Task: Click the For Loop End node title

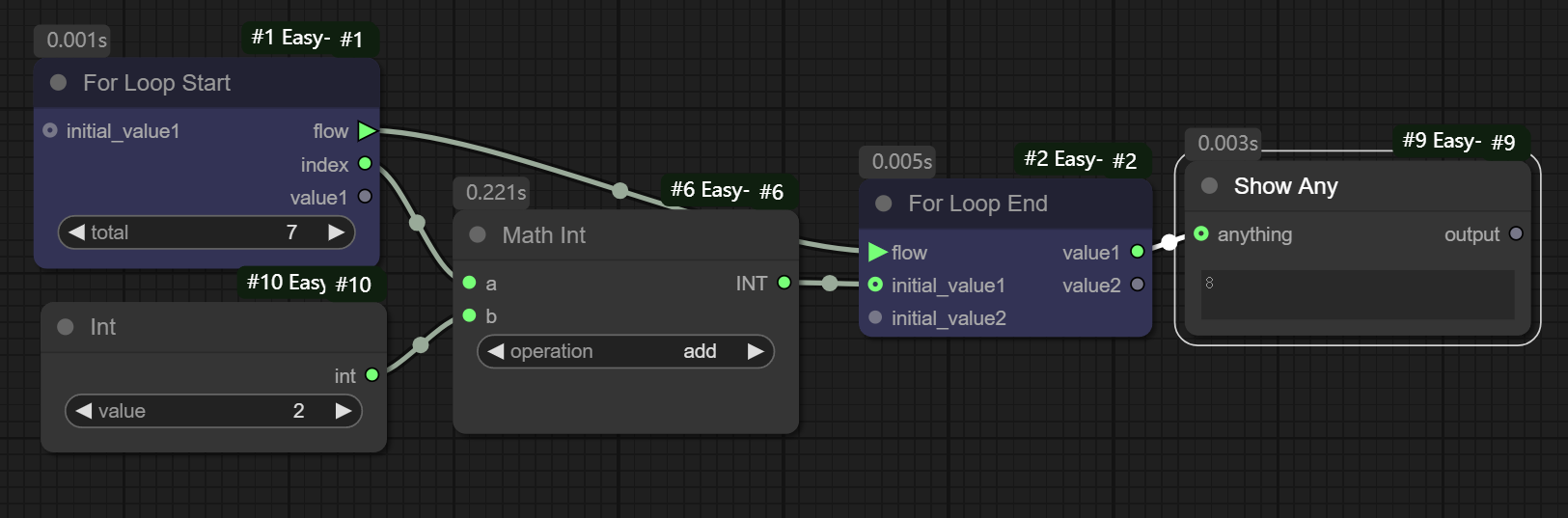Action: point(977,204)
